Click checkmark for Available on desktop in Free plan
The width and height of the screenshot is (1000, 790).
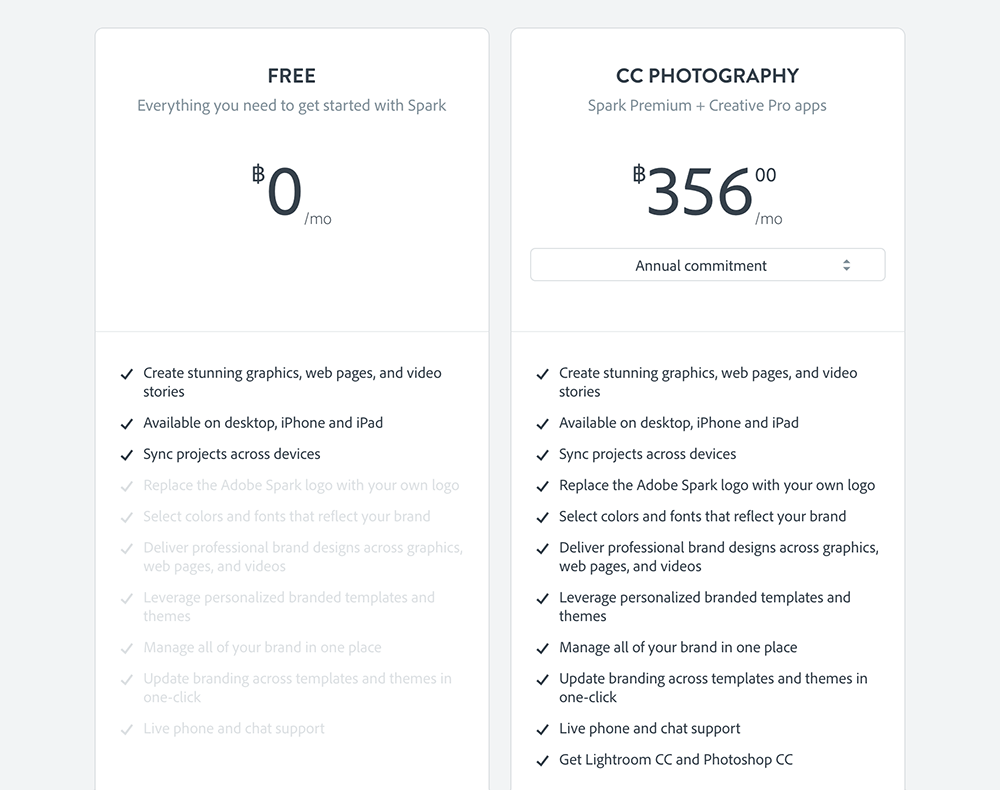click(x=127, y=424)
